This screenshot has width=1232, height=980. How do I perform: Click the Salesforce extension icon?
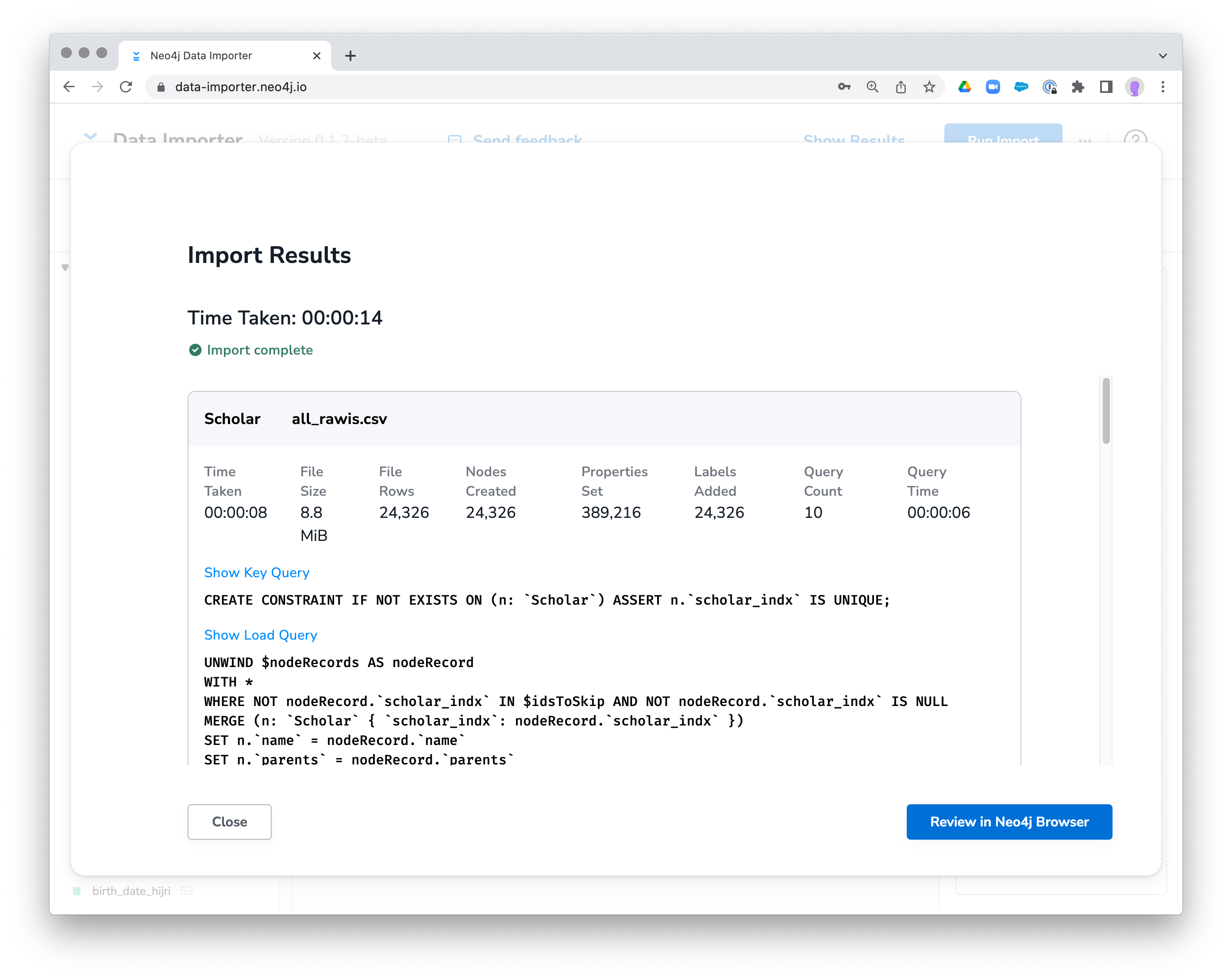click(1020, 87)
